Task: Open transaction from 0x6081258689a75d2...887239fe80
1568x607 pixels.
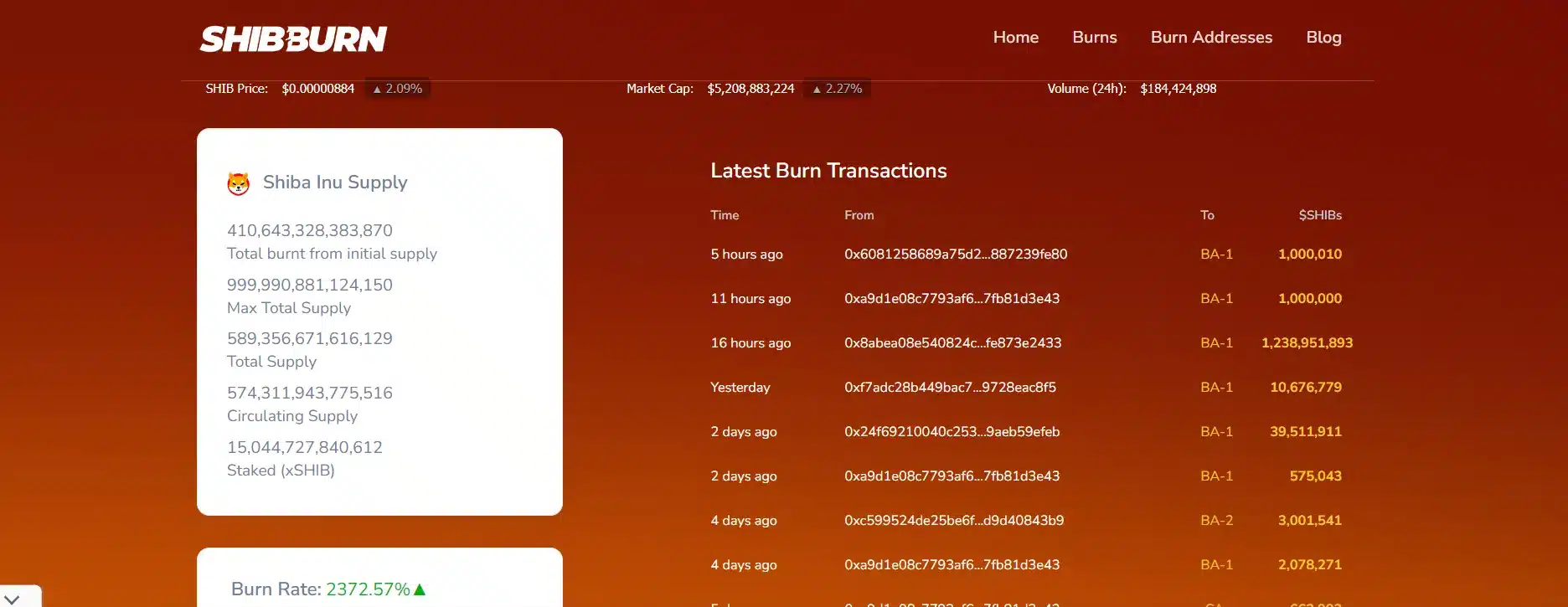Action: tap(956, 254)
